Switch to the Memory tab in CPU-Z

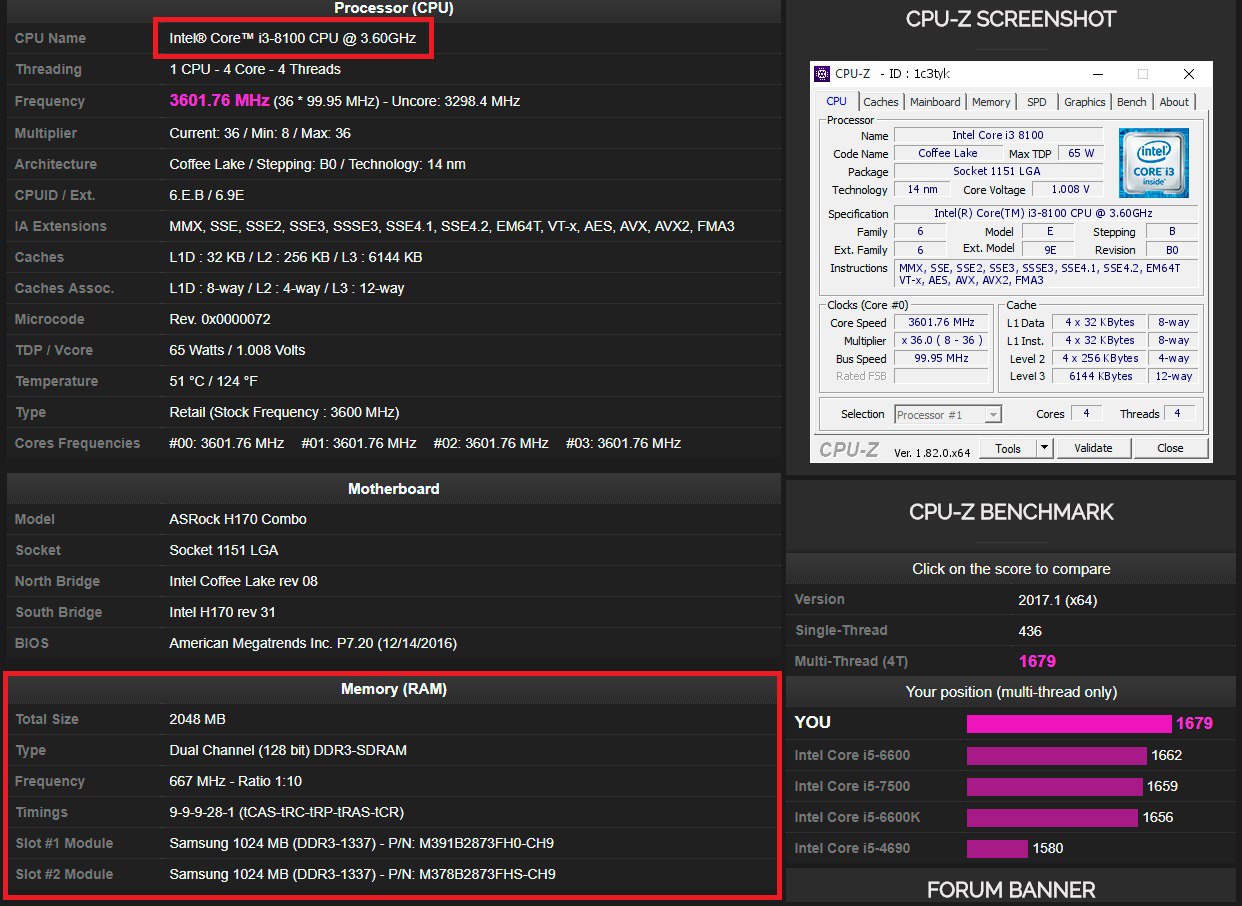991,102
